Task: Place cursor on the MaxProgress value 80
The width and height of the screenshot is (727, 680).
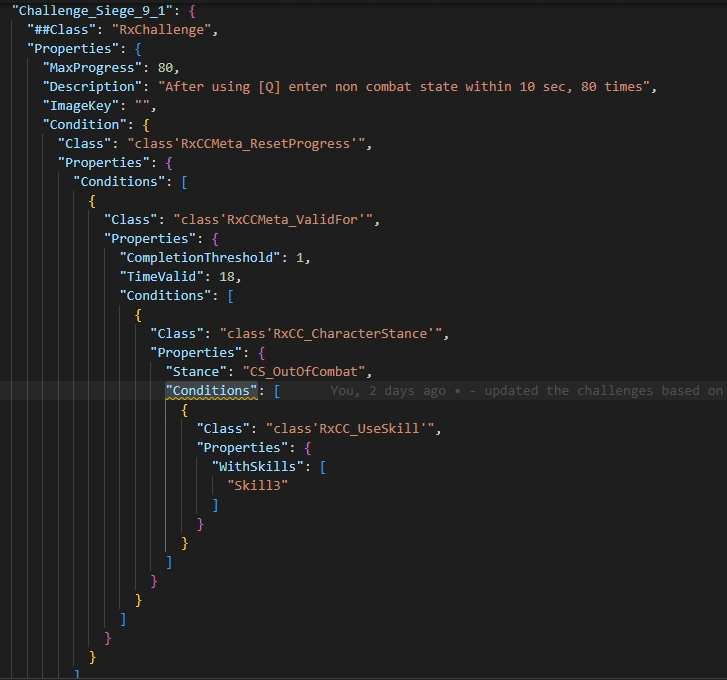Action: pos(168,67)
